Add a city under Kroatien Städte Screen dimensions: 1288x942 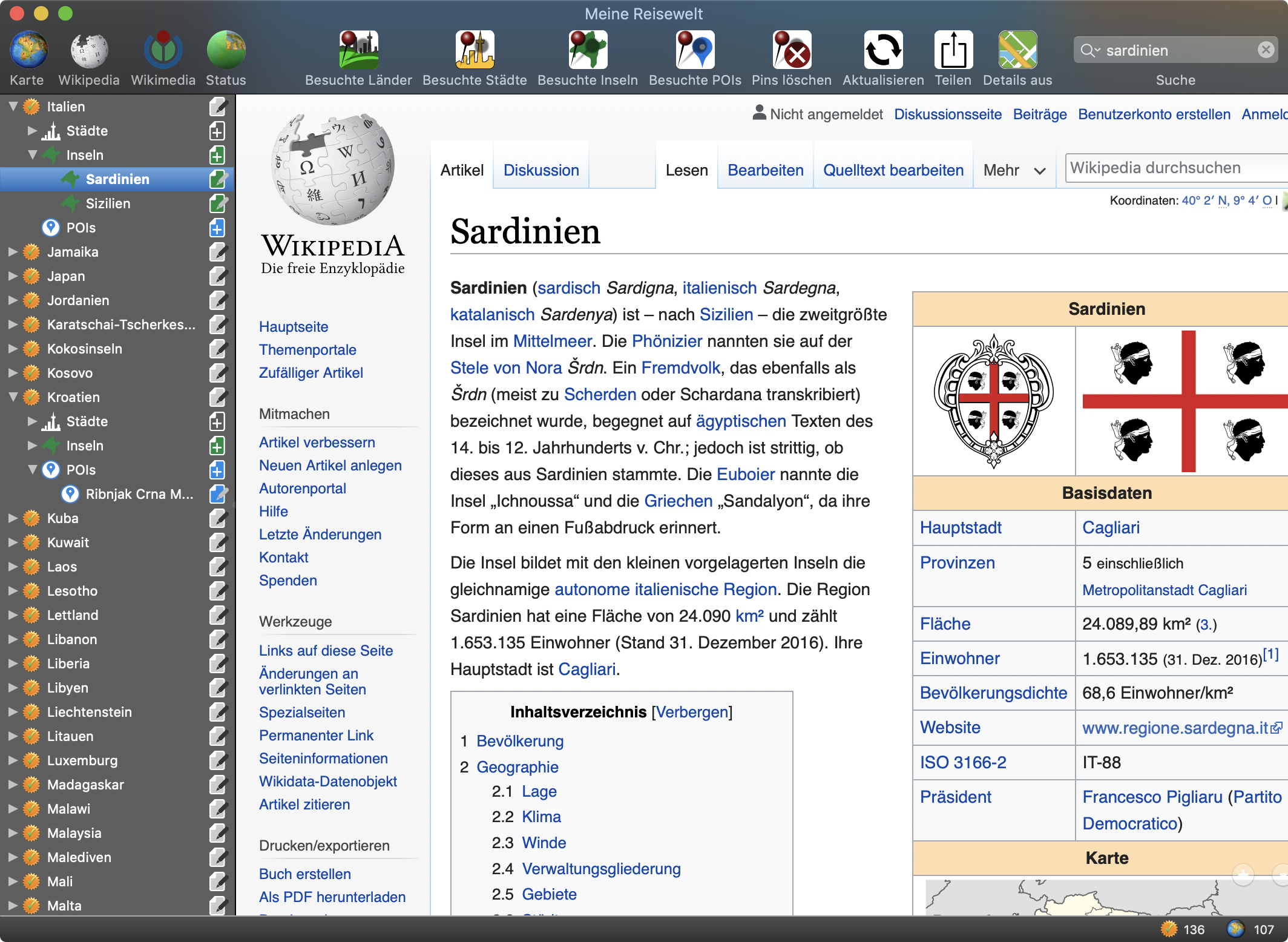coord(217,422)
